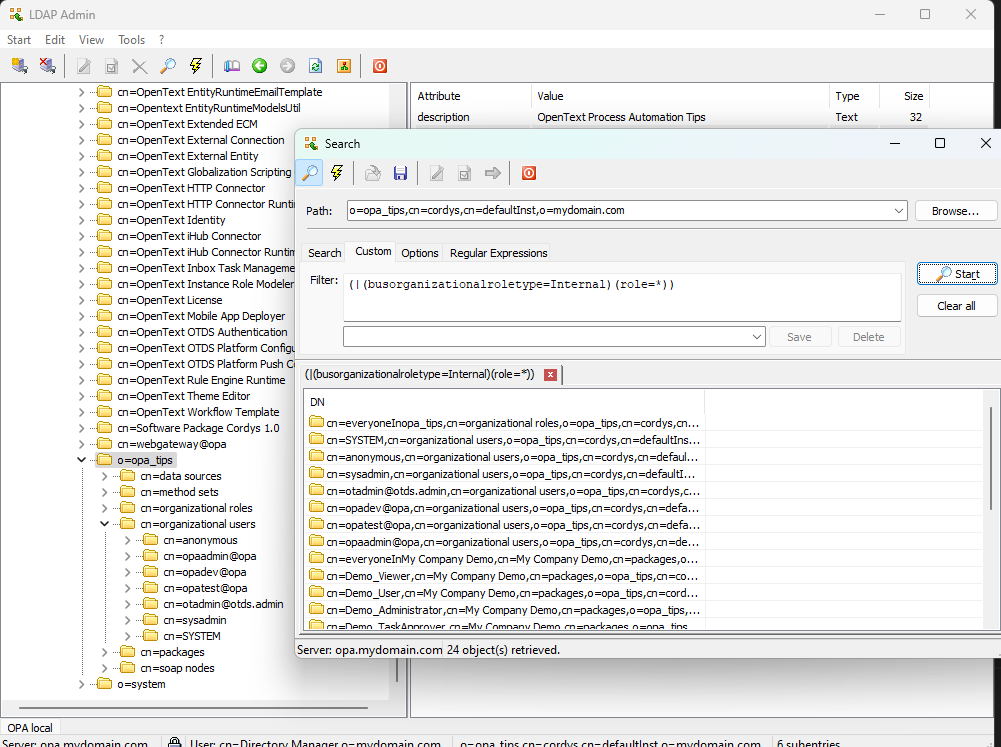
Task: Click the red Exit icon in main toolbar
Action: (380, 66)
